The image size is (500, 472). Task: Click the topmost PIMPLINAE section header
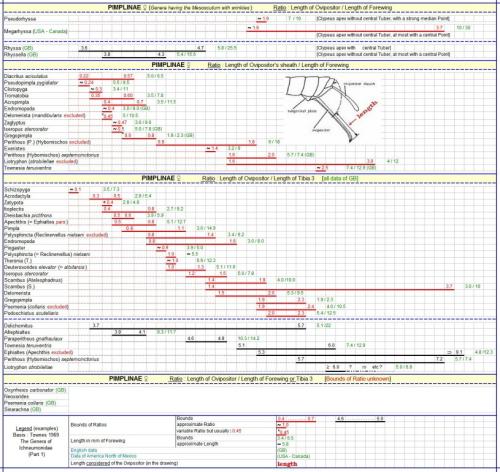(250, 8)
